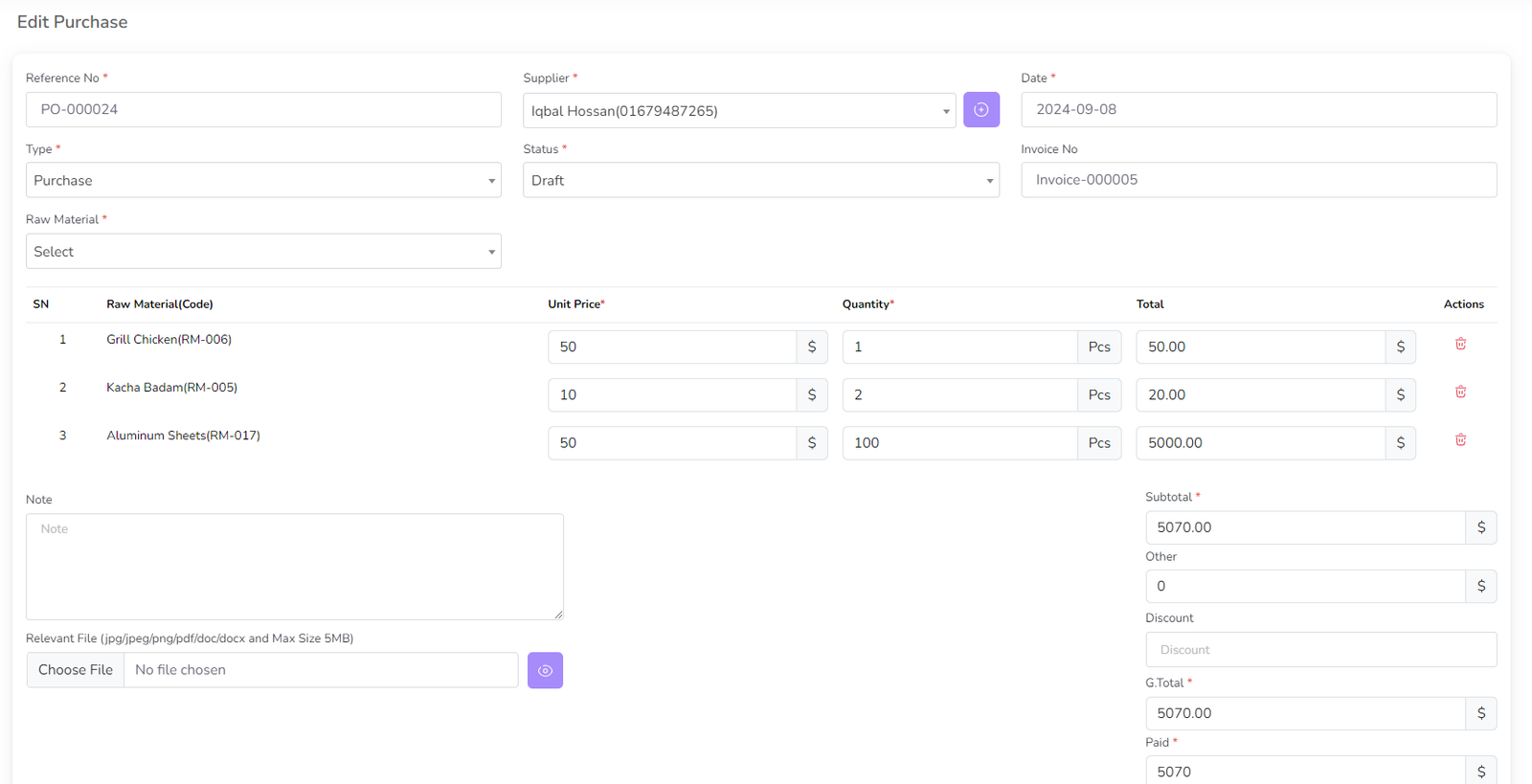Image resolution: width=1532 pixels, height=784 pixels.
Task: Delete the Kacha Badam row
Action: click(x=1460, y=392)
